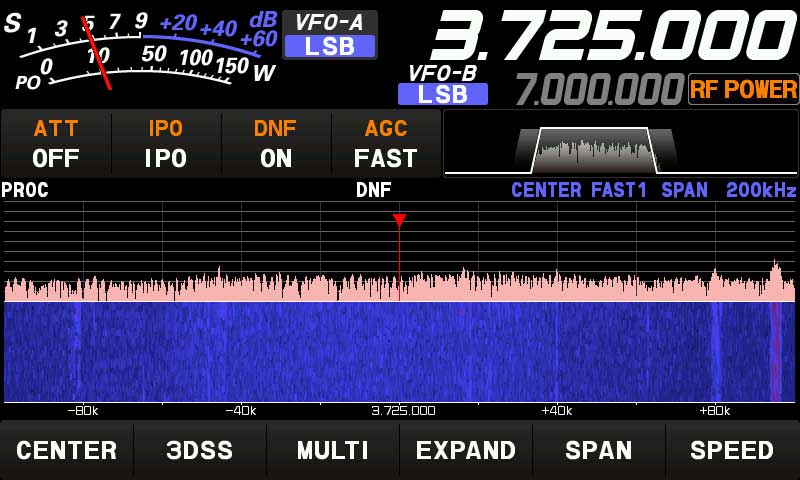
Task: Tap the 3.725.000 VFO-A frequency readout
Action: pyautogui.click(x=612, y=38)
